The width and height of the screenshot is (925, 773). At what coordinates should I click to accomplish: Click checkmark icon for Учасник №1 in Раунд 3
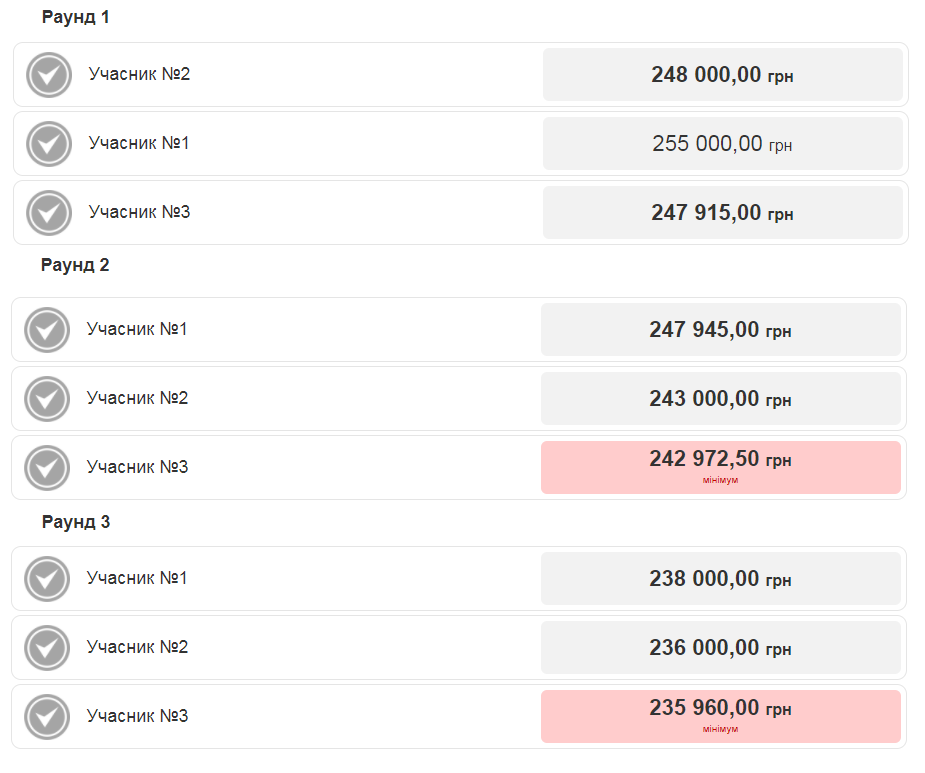coord(47,579)
